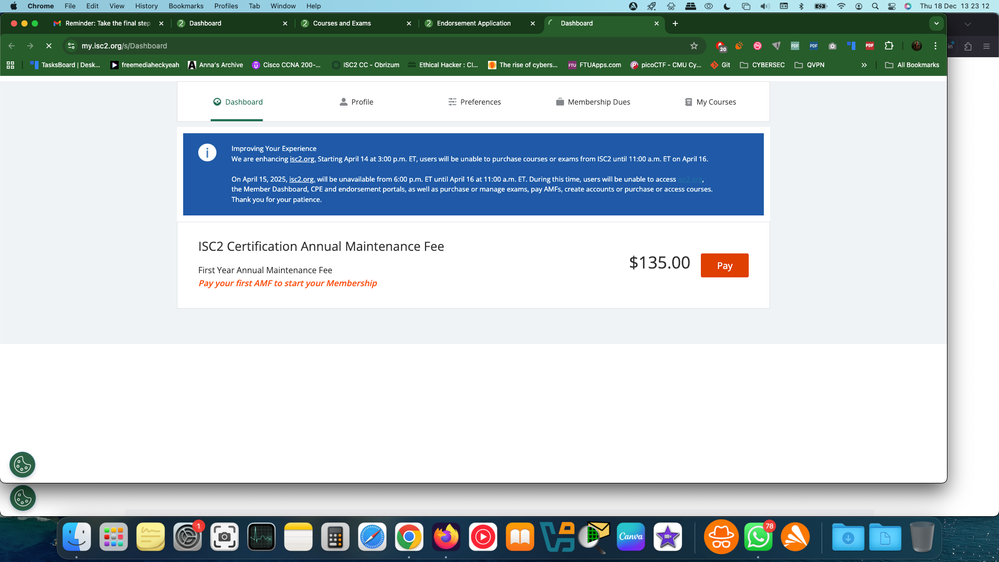Open the lower cookie settings icon
Image resolution: width=999 pixels, height=562 pixels.
(x=22, y=498)
